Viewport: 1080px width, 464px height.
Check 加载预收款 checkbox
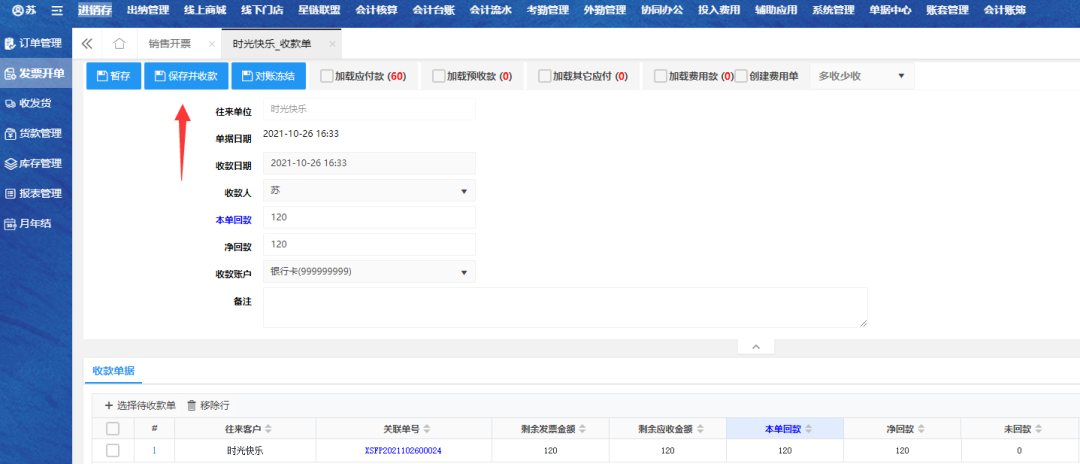(439, 76)
